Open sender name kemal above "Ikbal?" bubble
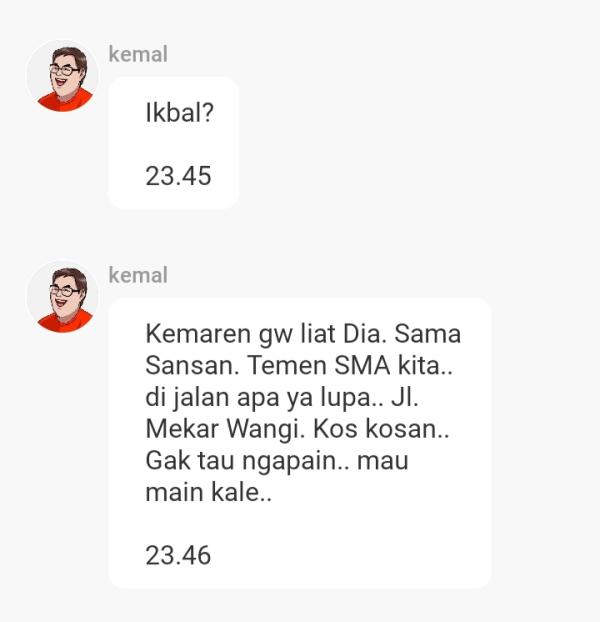The height and width of the screenshot is (622, 600). pos(138,54)
